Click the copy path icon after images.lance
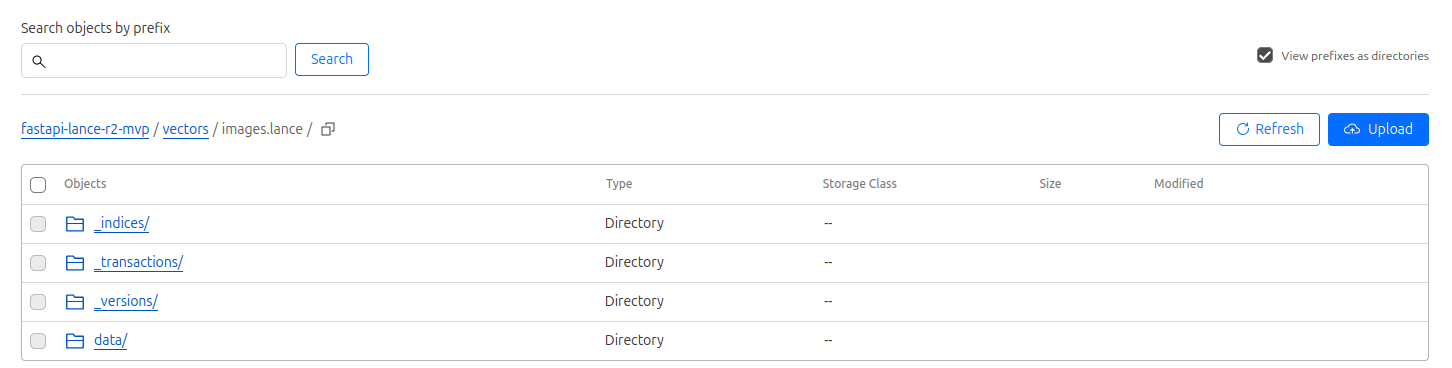Image resolution: width=1452 pixels, height=368 pixels. click(x=328, y=129)
